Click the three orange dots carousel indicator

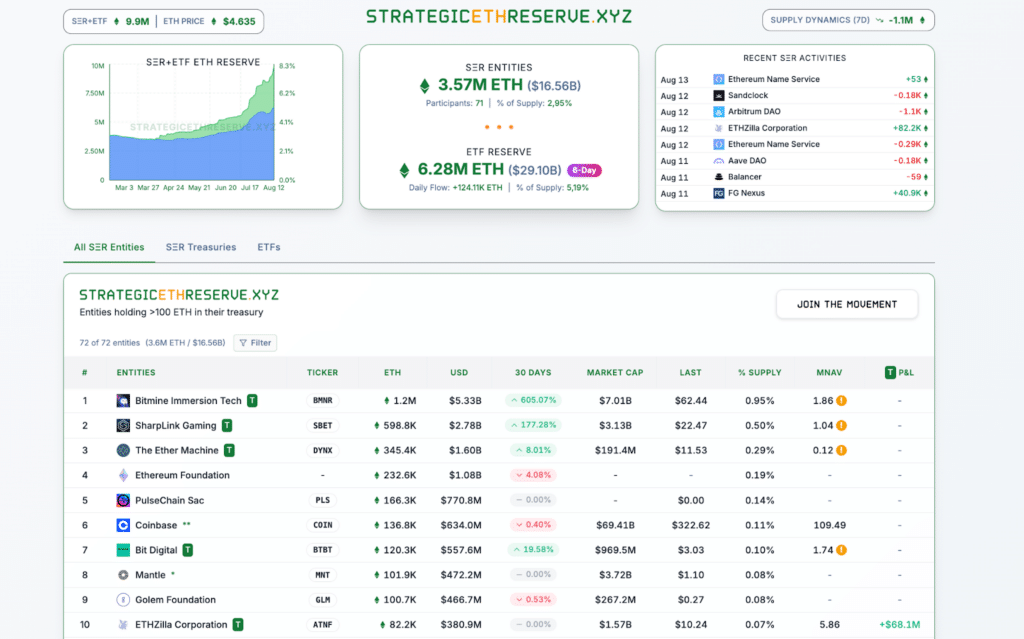pyautogui.click(x=499, y=127)
